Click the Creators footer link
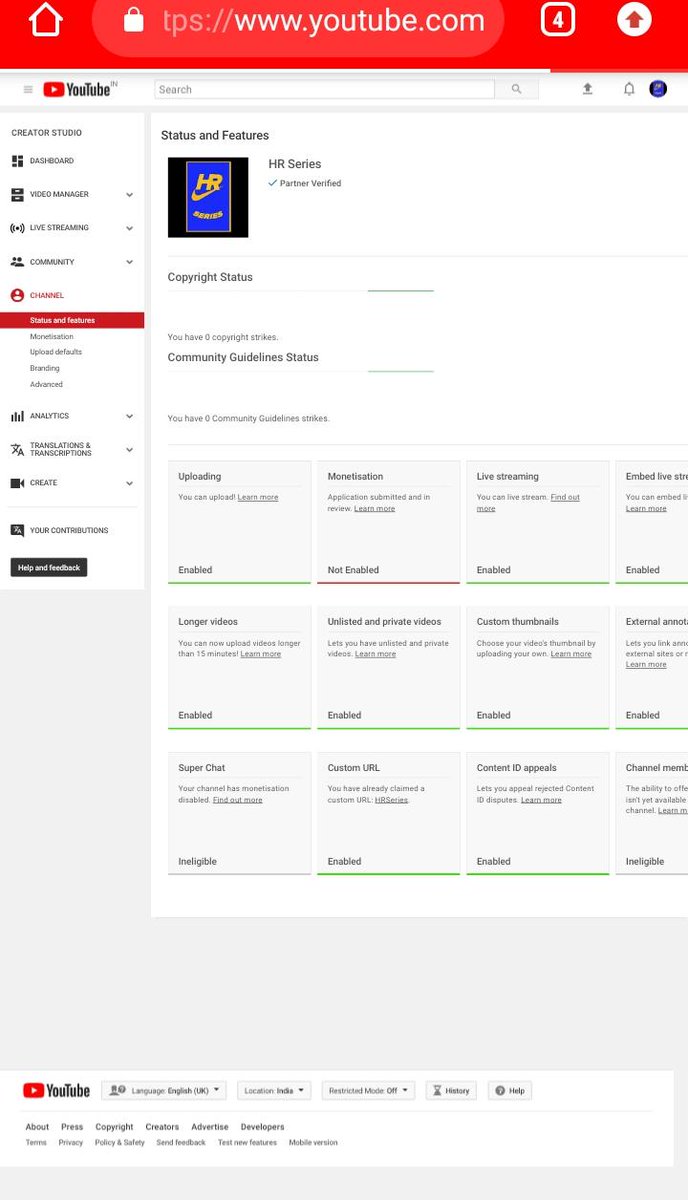688x1200 pixels. [x=162, y=1127]
